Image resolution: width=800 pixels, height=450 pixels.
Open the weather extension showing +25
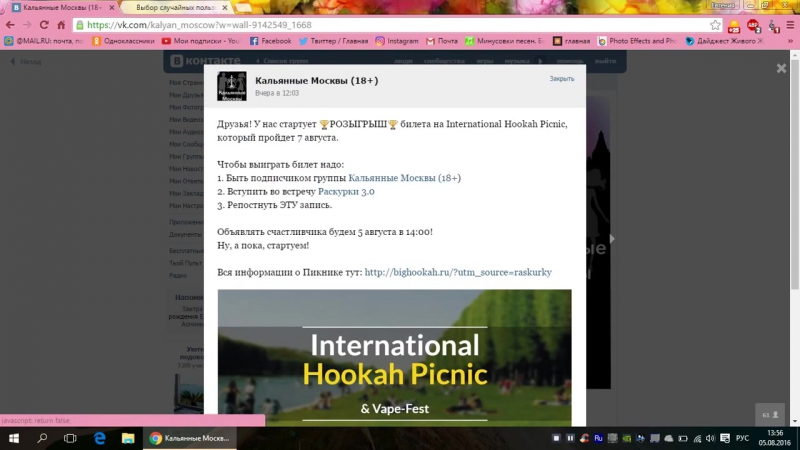(734, 26)
